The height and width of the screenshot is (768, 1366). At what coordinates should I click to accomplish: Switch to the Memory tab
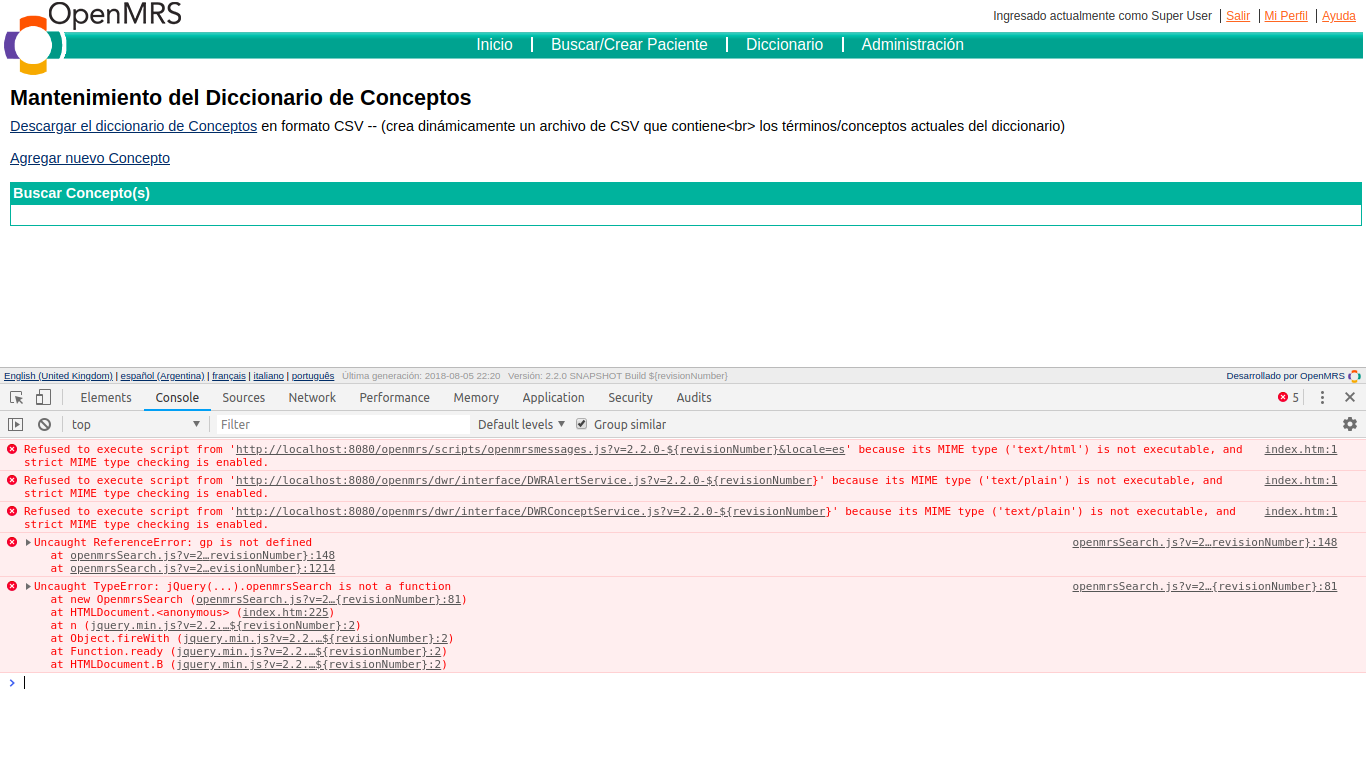(x=476, y=397)
